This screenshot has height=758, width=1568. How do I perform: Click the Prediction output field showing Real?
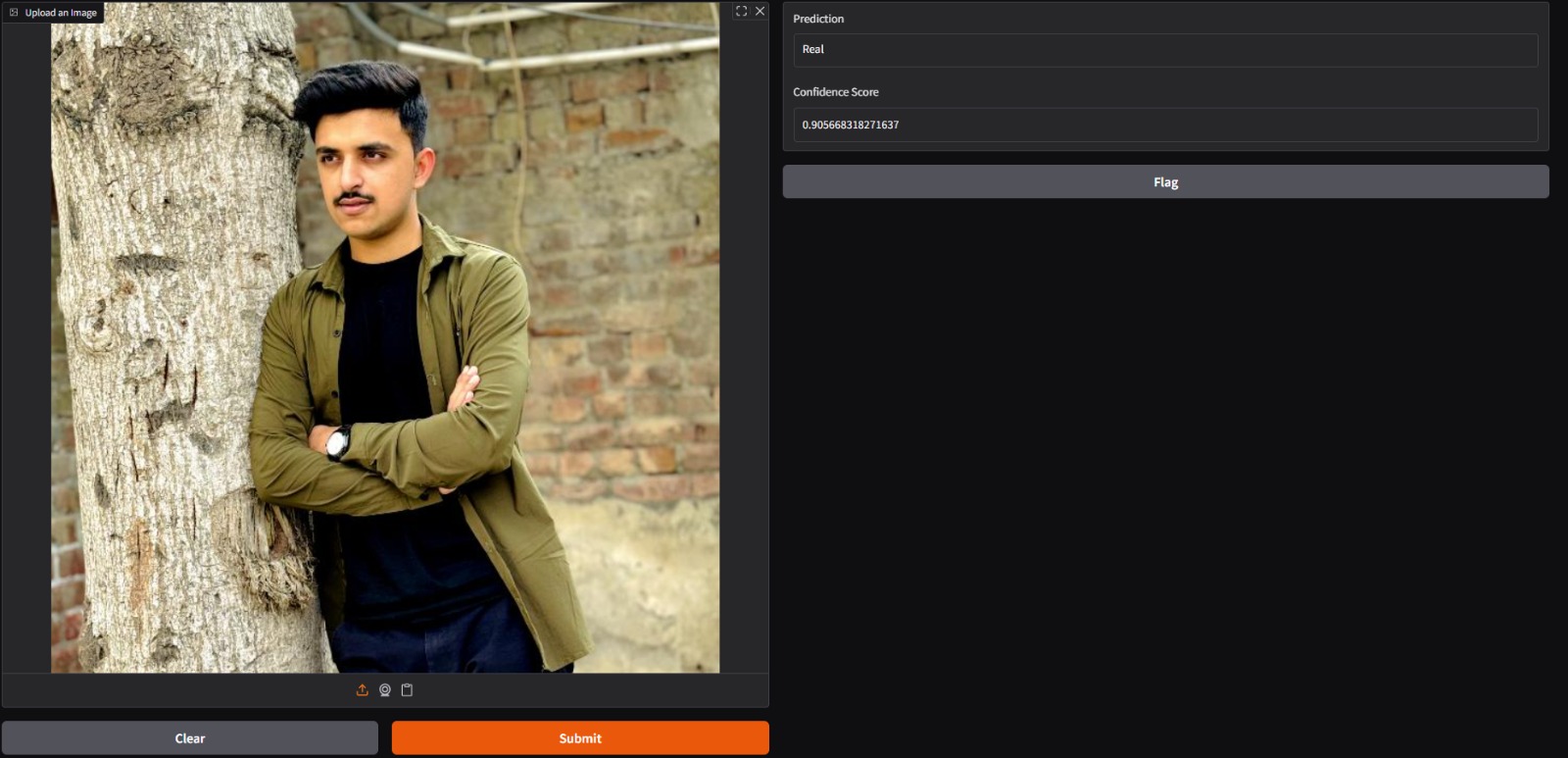[x=1165, y=50]
